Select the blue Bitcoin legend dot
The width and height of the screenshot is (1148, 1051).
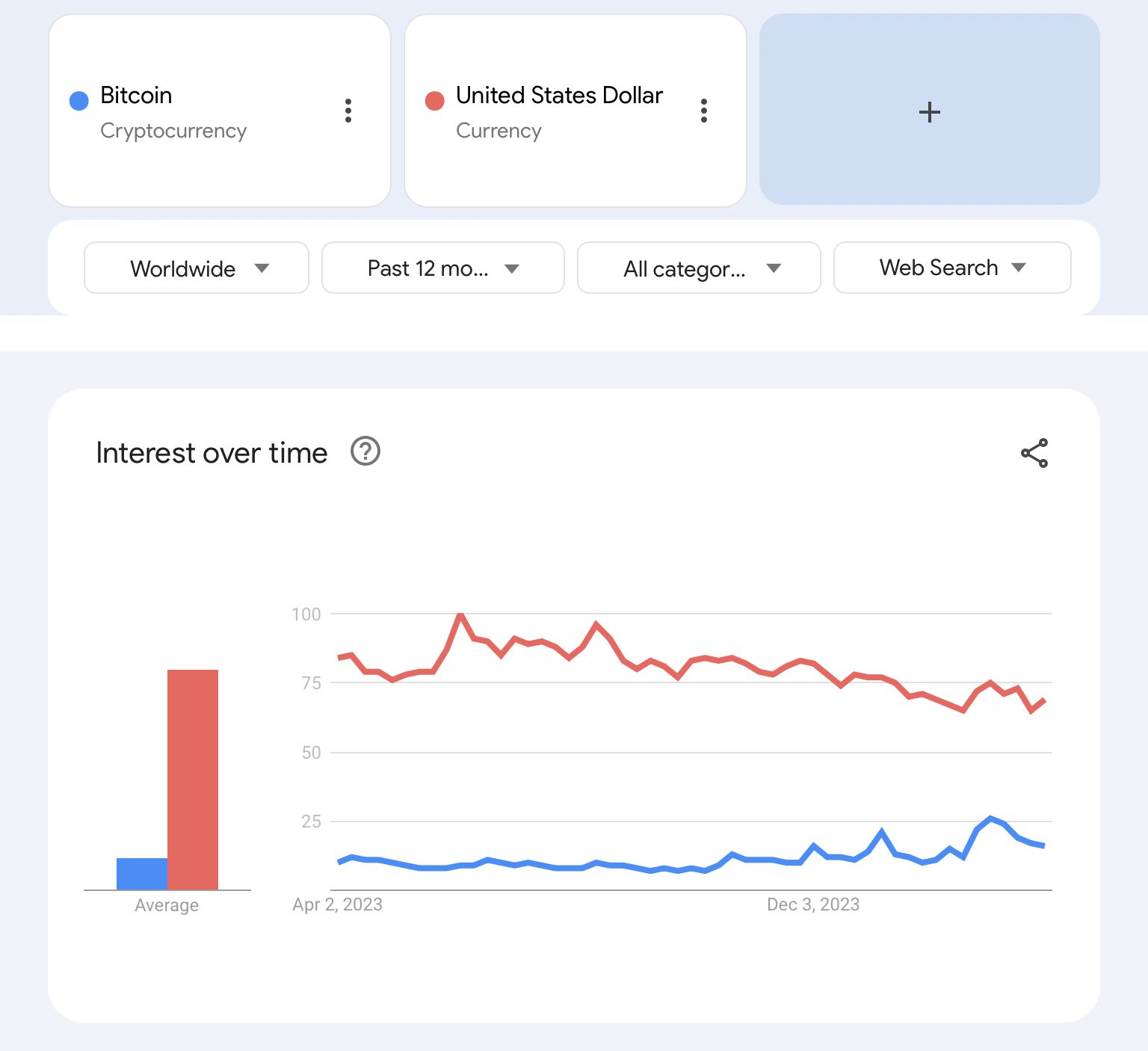(78, 99)
